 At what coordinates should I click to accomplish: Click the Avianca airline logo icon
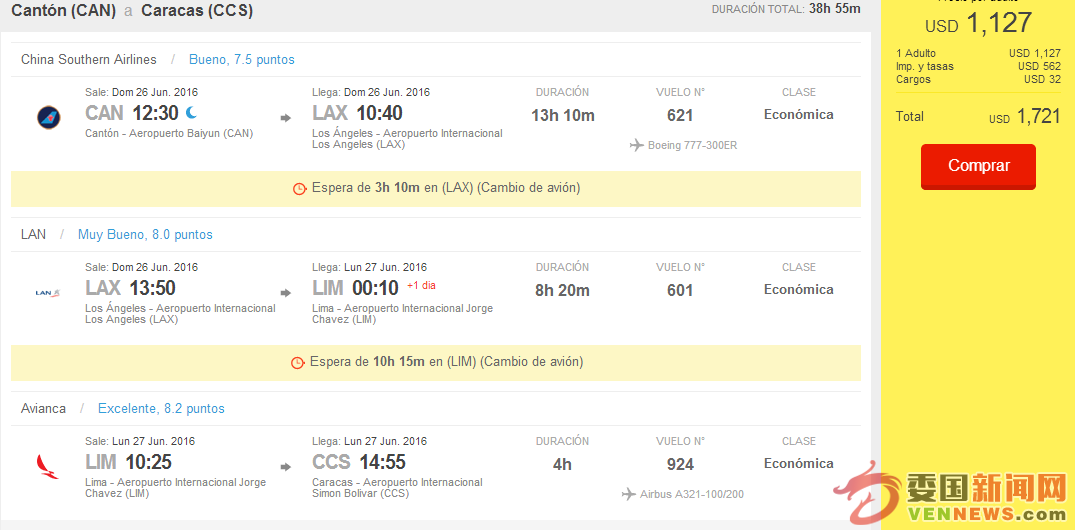(48, 466)
